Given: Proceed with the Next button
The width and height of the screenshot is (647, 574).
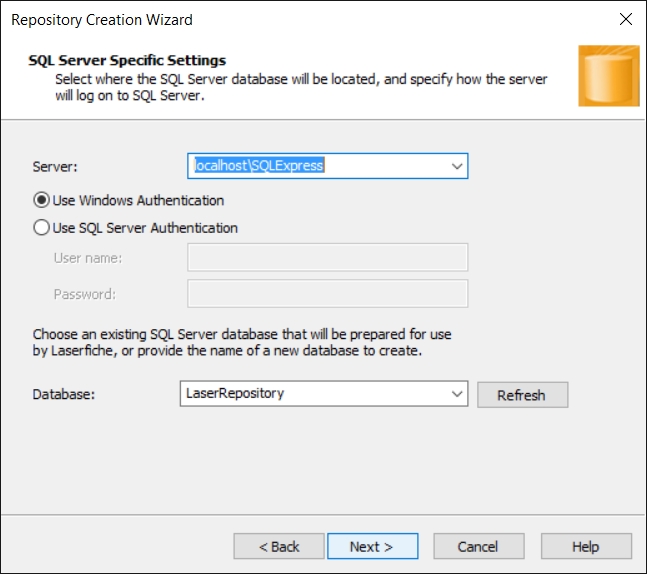Looking at the screenshot, I should tap(373, 546).
